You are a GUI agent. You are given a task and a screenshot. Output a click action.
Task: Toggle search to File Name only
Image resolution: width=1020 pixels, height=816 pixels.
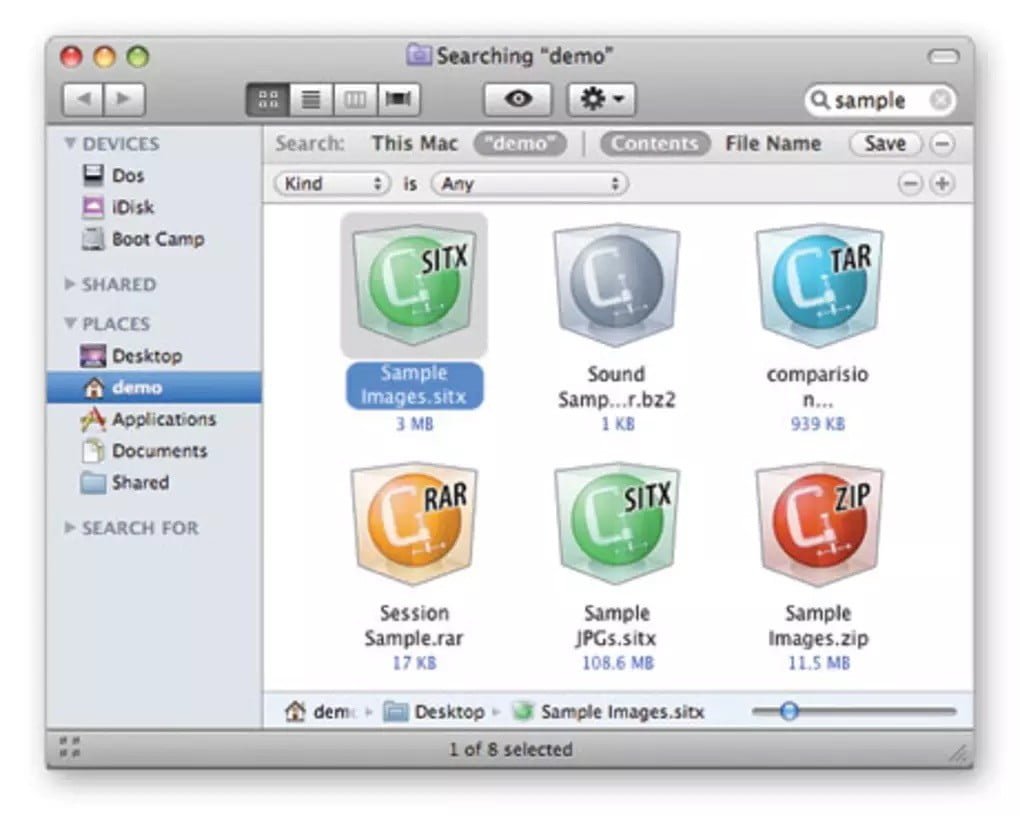pyautogui.click(x=773, y=144)
